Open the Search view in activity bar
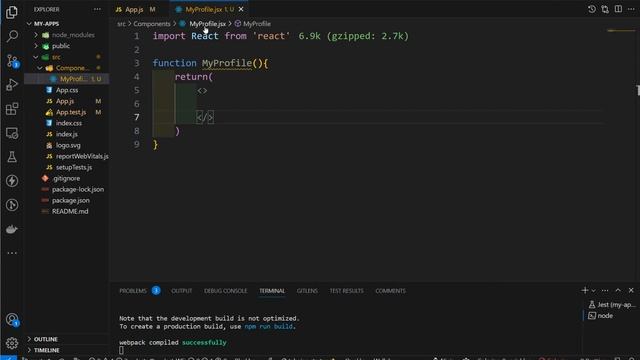640x360 pixels. (12, 36)
